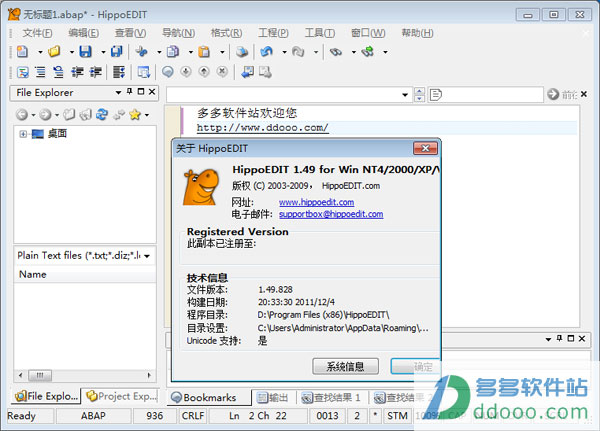Viewport: 600px width, 431px height.
Task: Click the Copy toolbar icon
Action: tap(173, 52)
